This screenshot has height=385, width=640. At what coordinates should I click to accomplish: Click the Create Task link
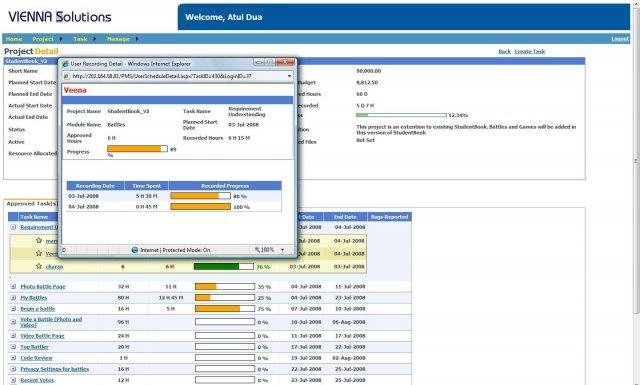coord(530,51)
